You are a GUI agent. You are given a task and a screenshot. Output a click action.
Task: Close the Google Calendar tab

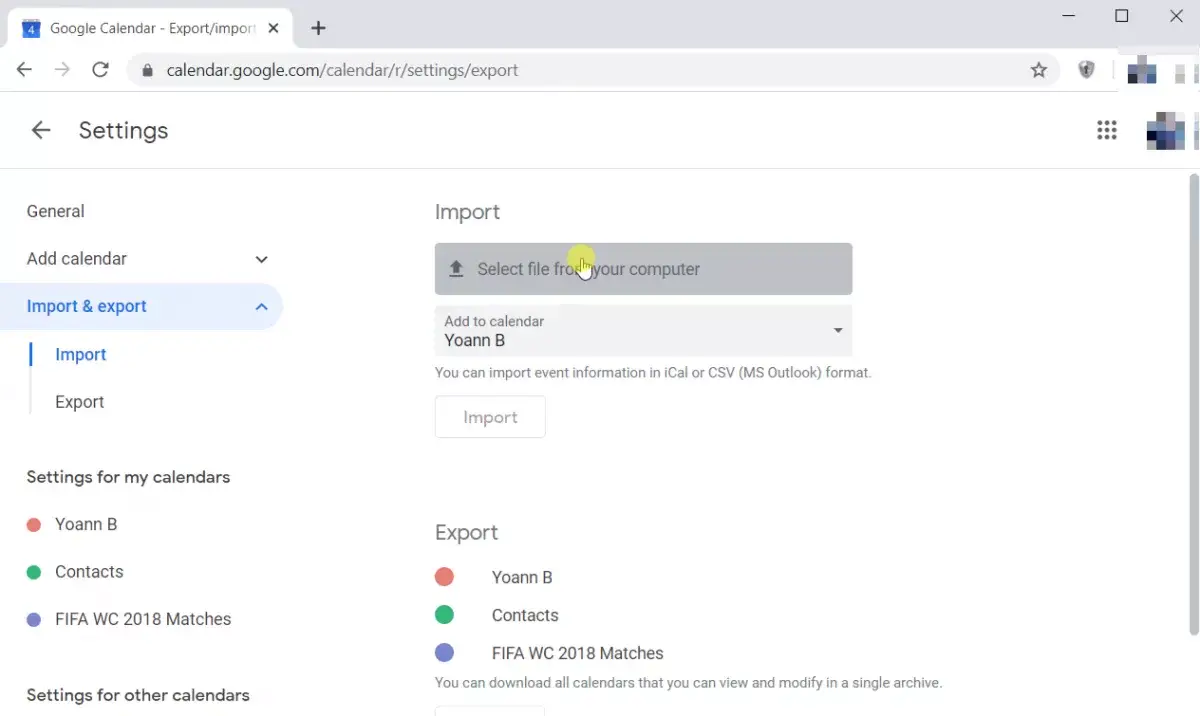(274, 28)
